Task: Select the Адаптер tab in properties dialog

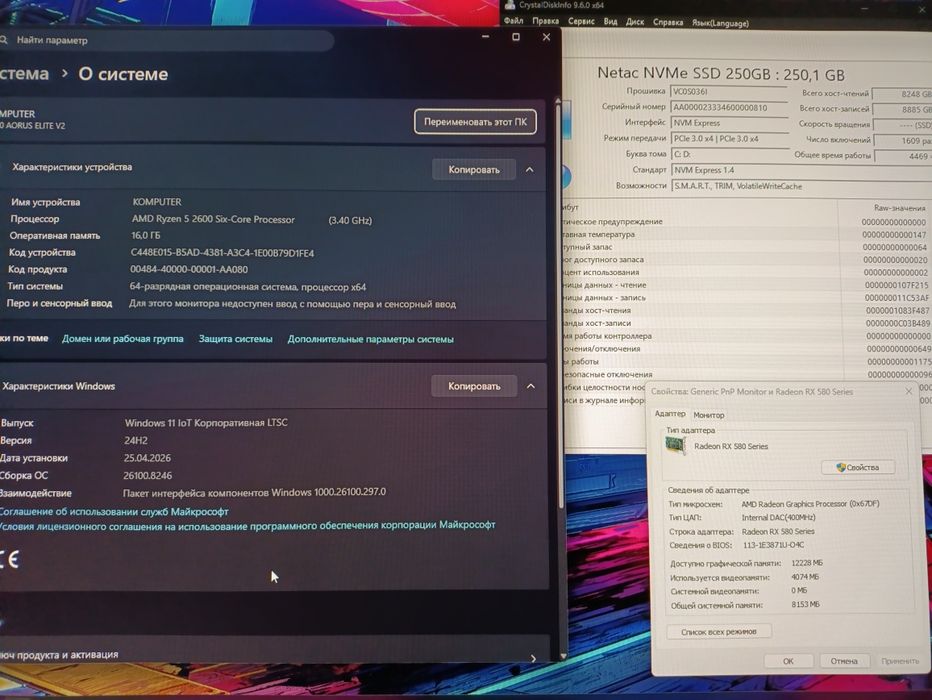Action: 670,414
